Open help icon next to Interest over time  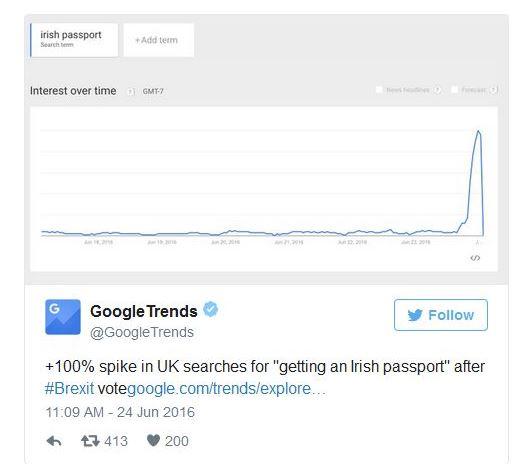[131, 91]
